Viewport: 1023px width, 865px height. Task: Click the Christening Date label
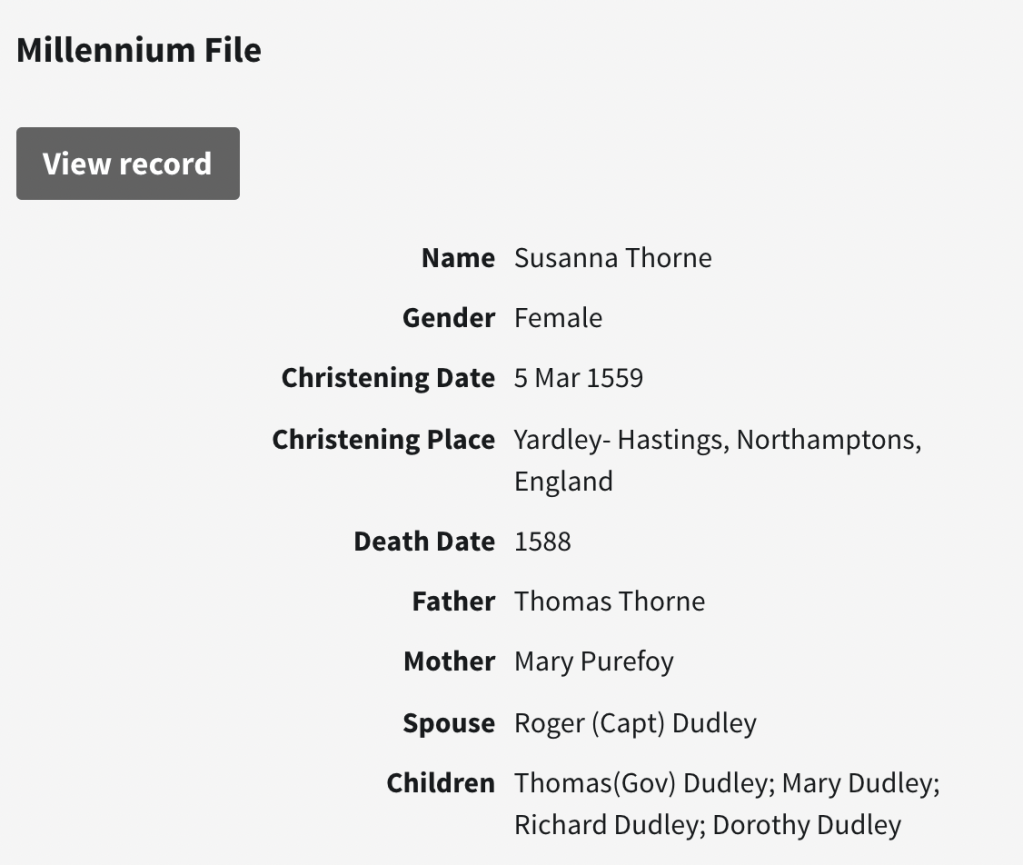387,378
